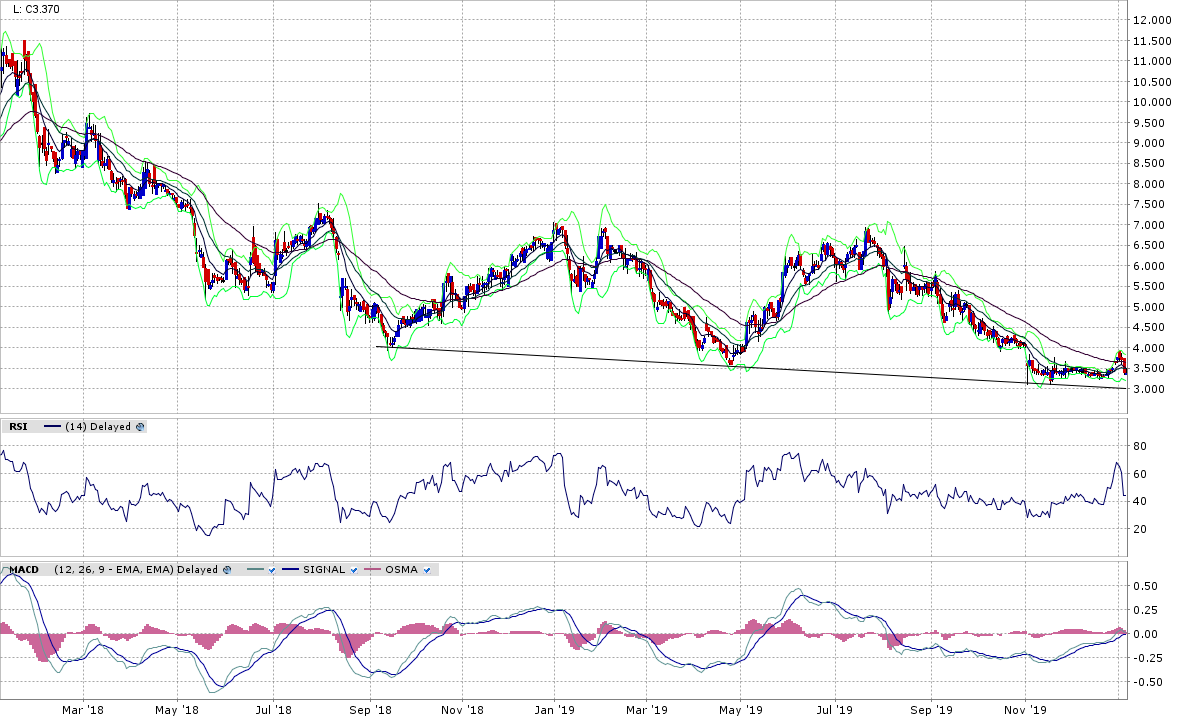The width and height of the screenshot is (1180, 724).
Task: Uncheck the SIGNAL line checkbox
Action: [353, 570]
